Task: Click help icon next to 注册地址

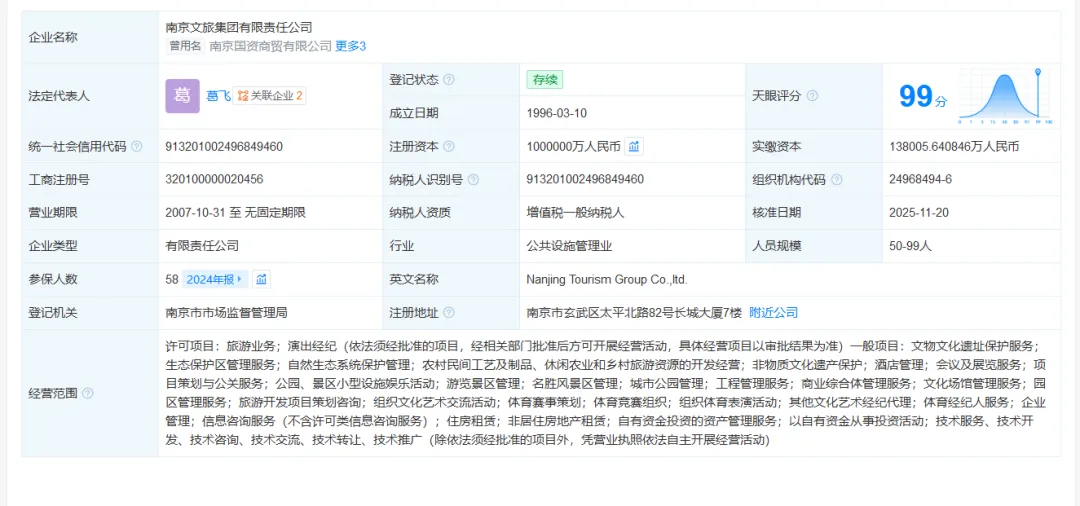Action: point(449,313)
